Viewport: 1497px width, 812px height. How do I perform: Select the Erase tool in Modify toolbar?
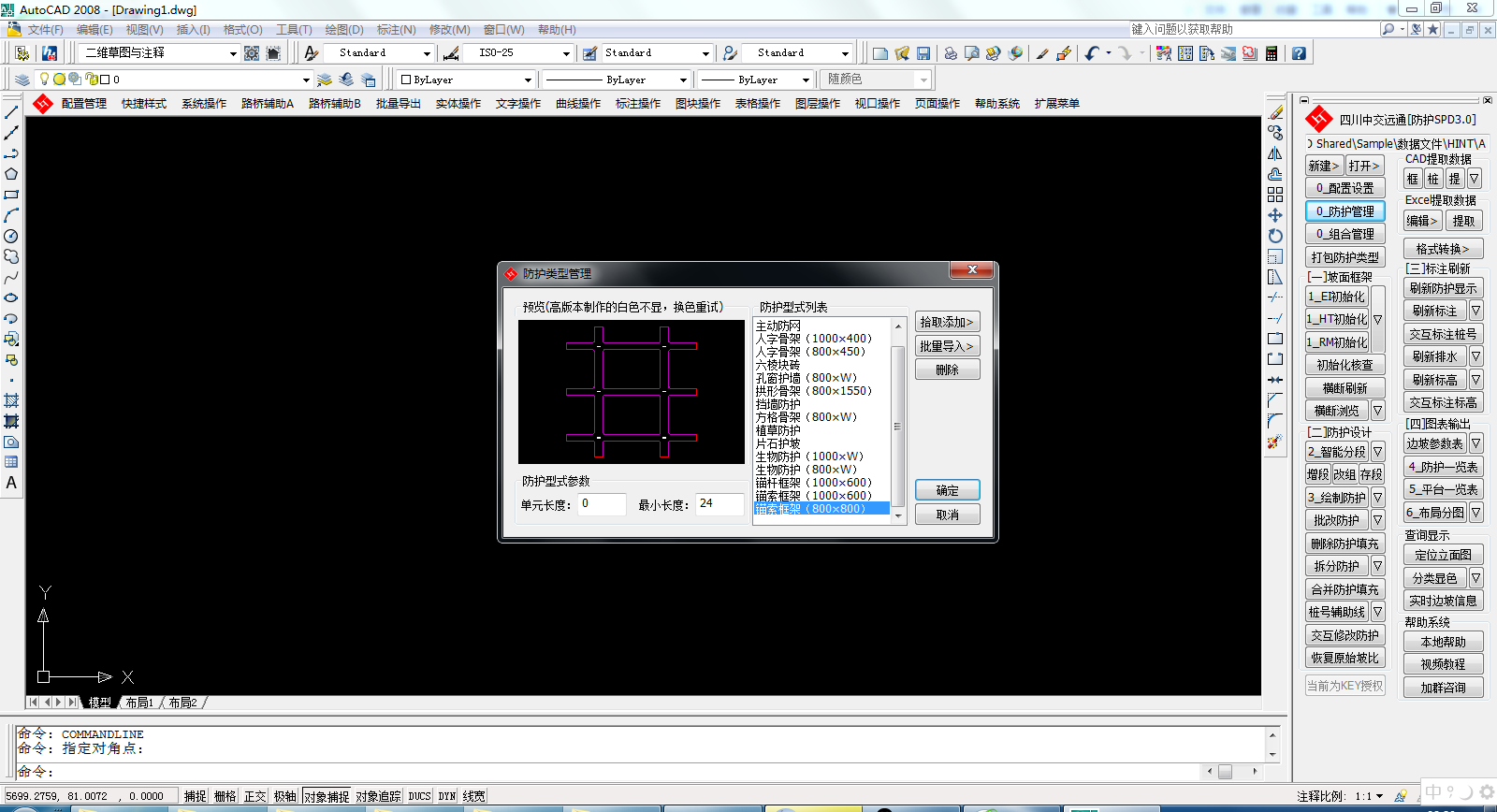tap(1275, 112)
